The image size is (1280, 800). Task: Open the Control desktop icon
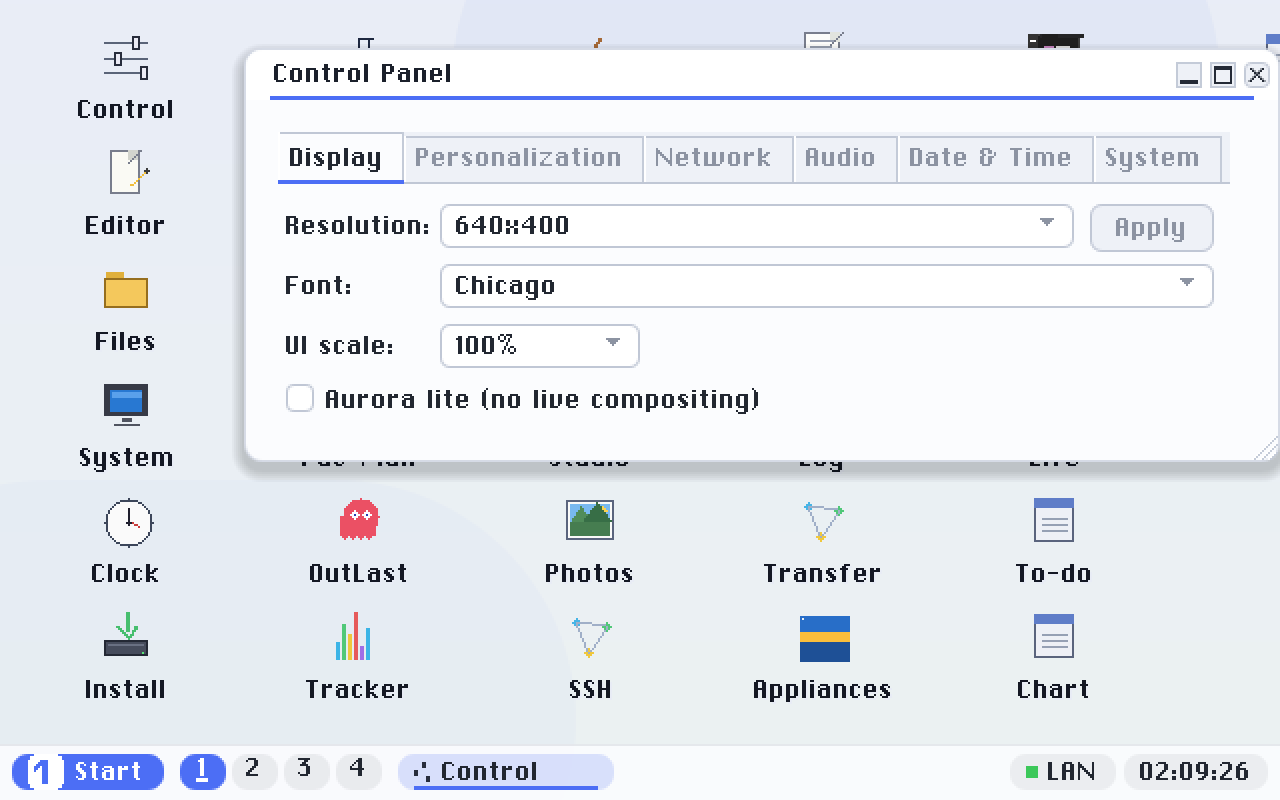(125, 80)
